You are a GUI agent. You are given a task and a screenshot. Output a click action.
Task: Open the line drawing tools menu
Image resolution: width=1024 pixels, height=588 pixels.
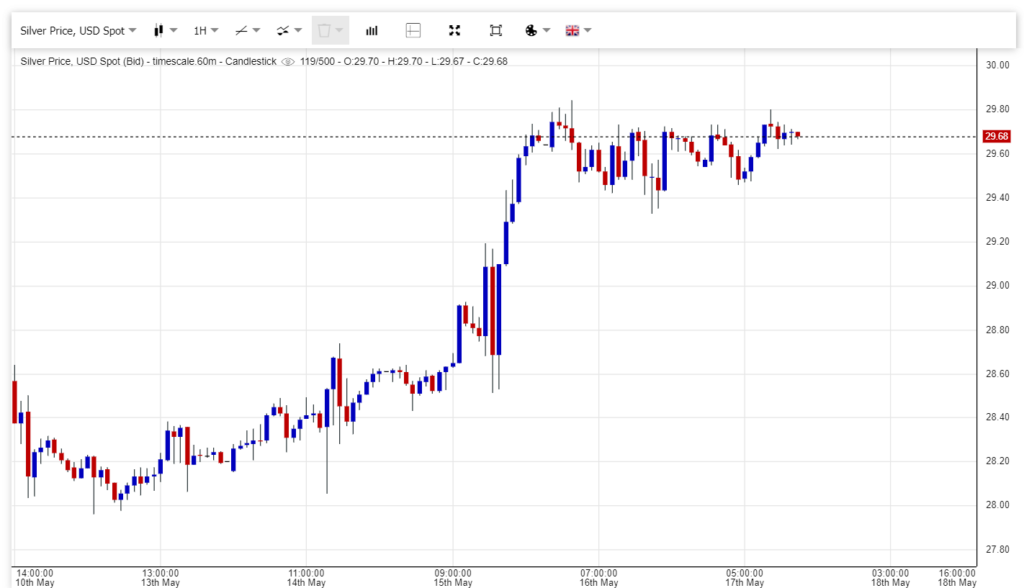point(247,30)
